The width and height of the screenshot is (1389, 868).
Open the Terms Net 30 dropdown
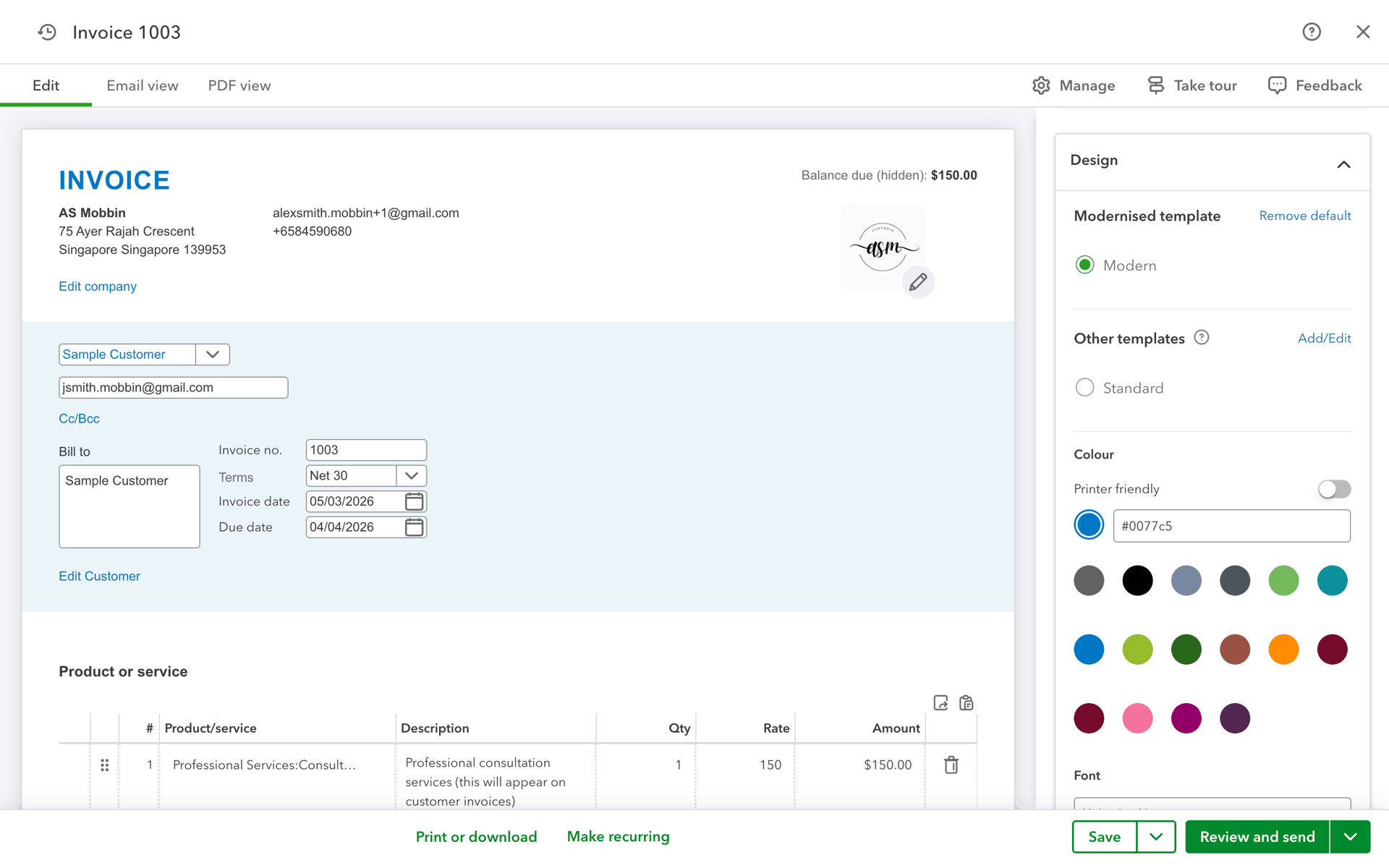click(x=412, y=476)
